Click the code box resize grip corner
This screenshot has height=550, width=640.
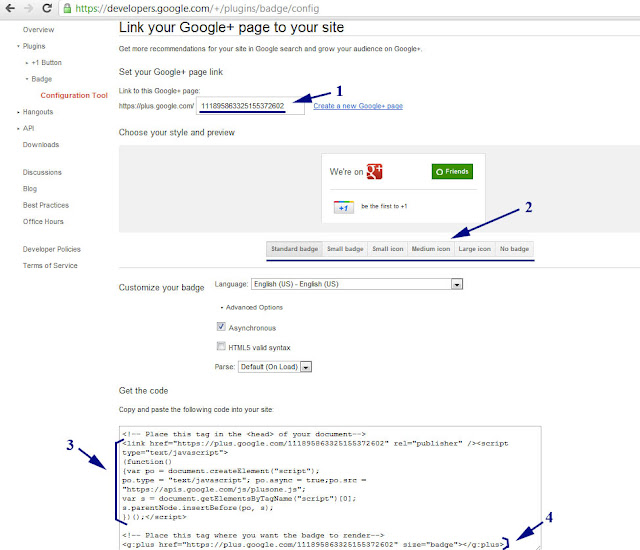pyautogui.click(x=538, y=547)
